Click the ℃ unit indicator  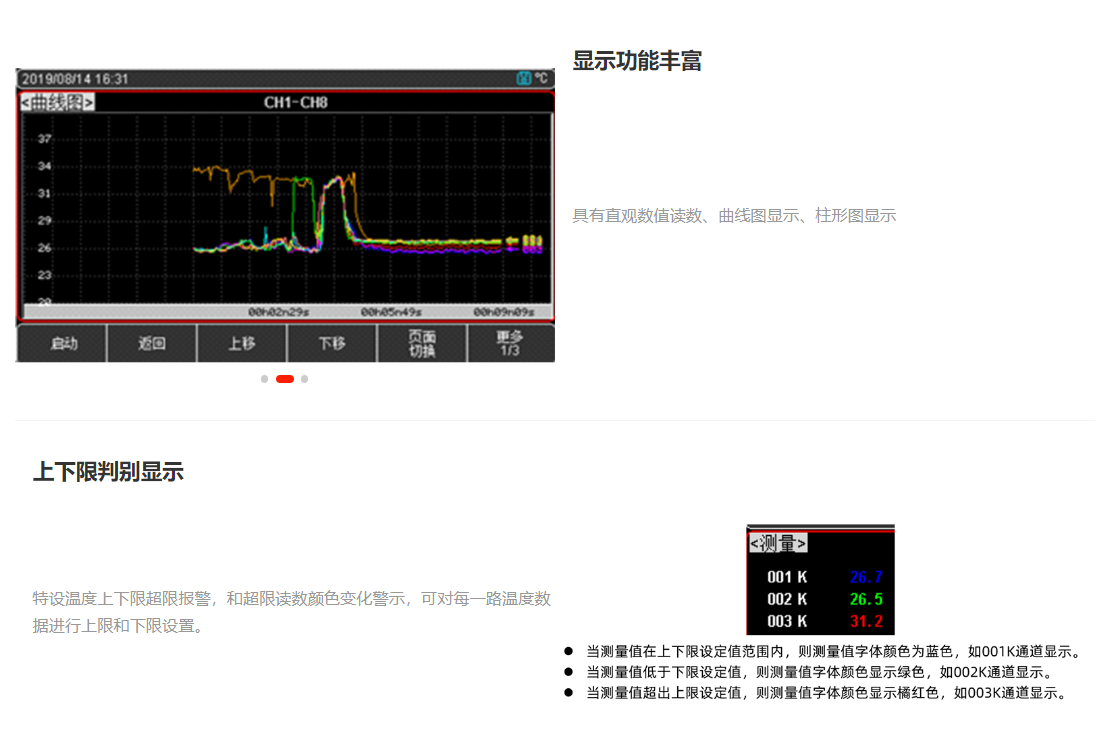[542, 78]
